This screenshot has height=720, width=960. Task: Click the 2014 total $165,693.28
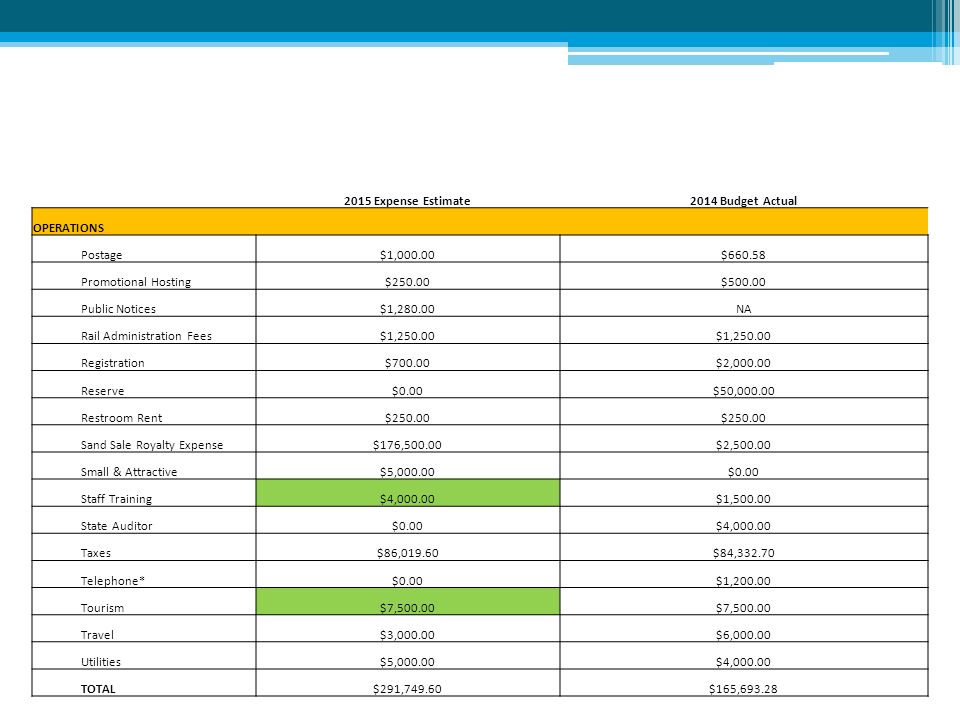pyautogui.click(x=743, y=688)
